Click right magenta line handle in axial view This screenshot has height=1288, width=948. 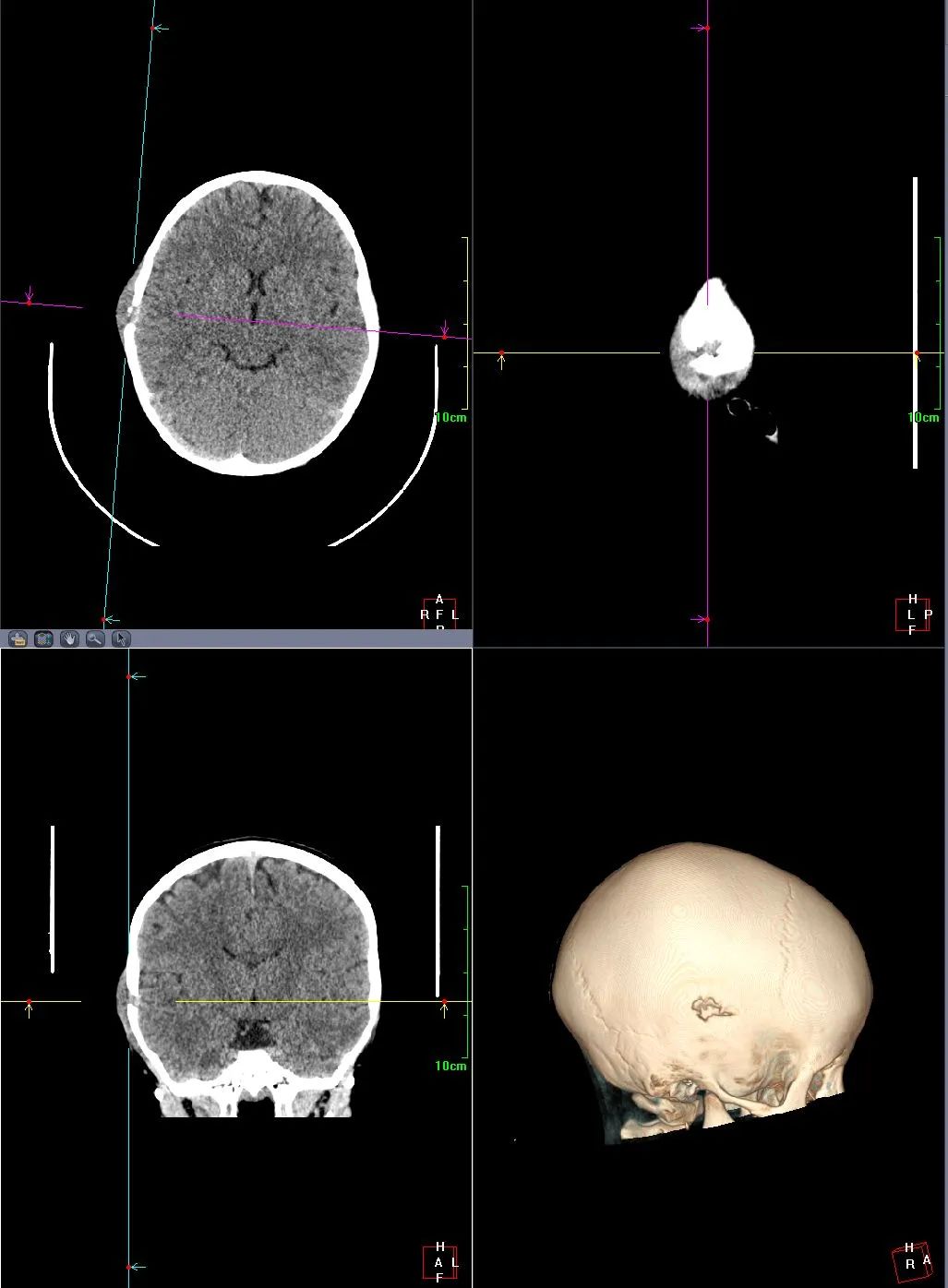(444, 336)
